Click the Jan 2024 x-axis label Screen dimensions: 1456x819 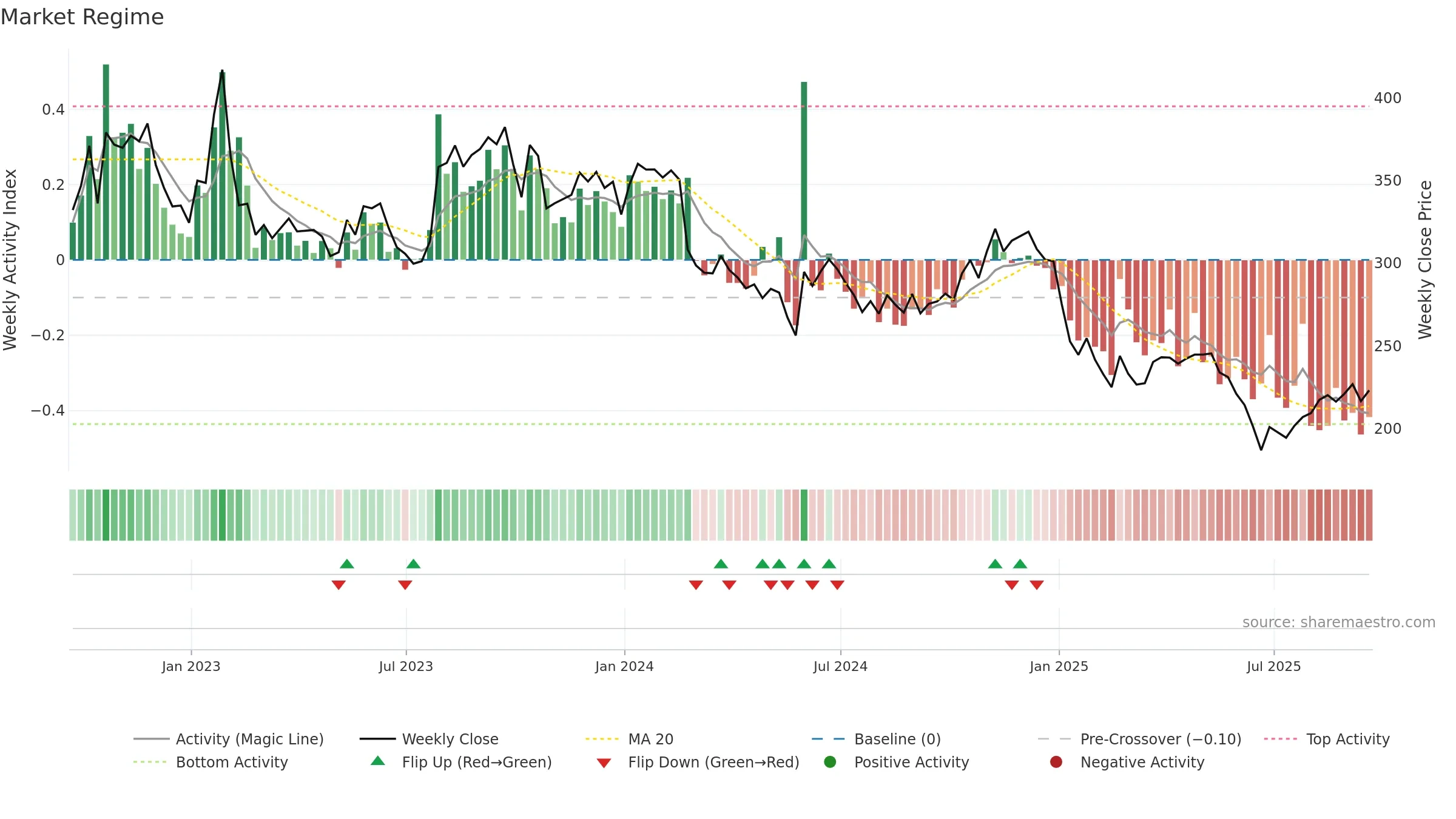tap(624, 666)
